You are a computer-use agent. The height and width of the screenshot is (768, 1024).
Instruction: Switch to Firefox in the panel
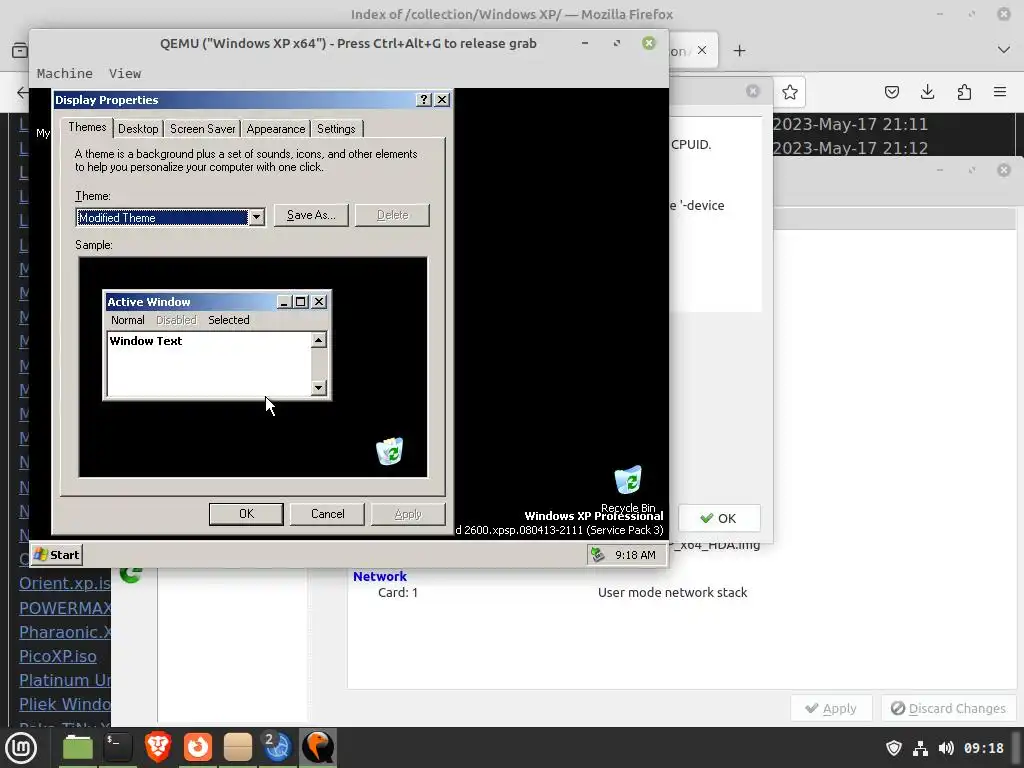click(x=197, y=748)
